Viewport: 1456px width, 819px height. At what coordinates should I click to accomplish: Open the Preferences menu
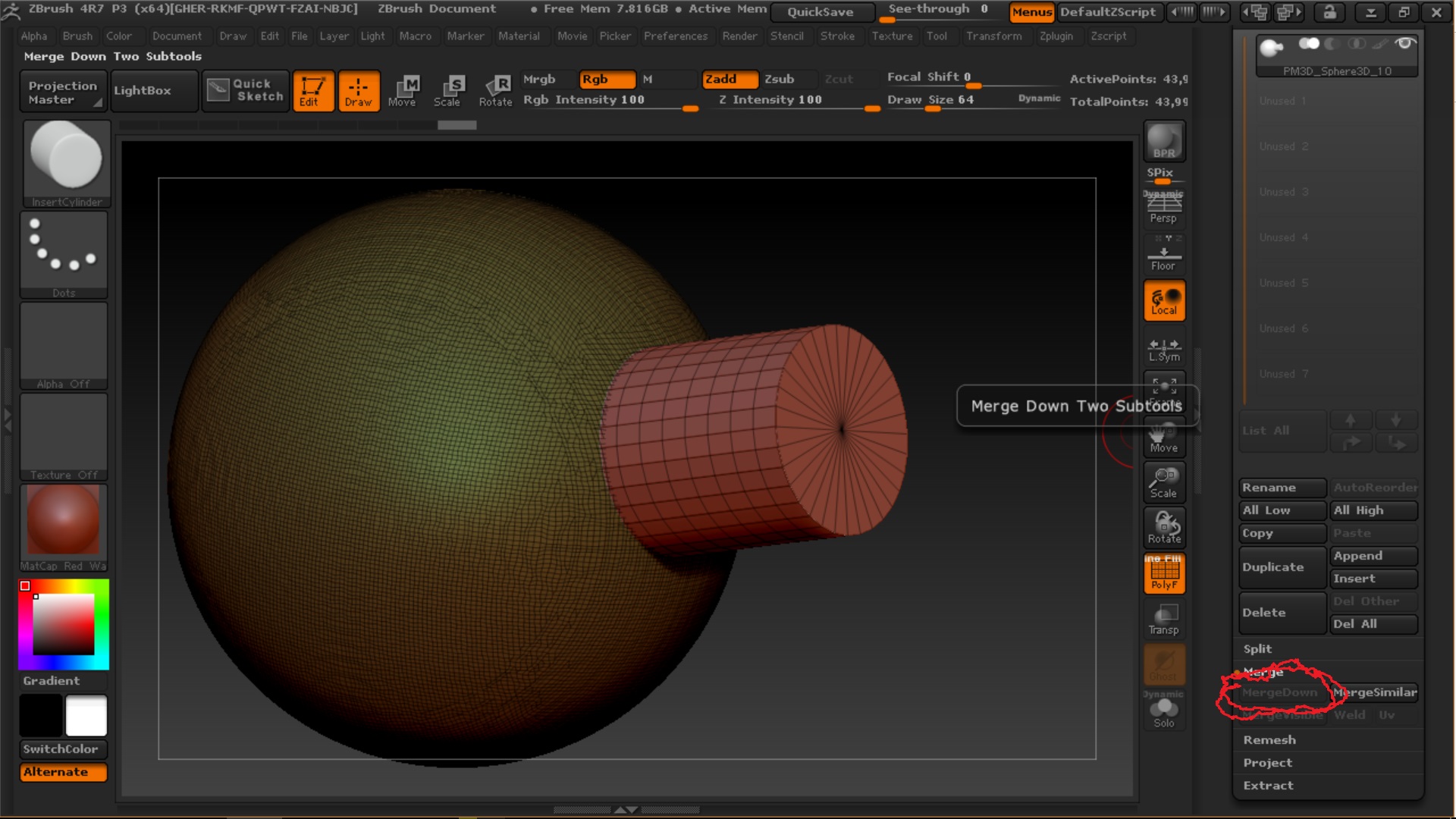(x=675, y=36)
